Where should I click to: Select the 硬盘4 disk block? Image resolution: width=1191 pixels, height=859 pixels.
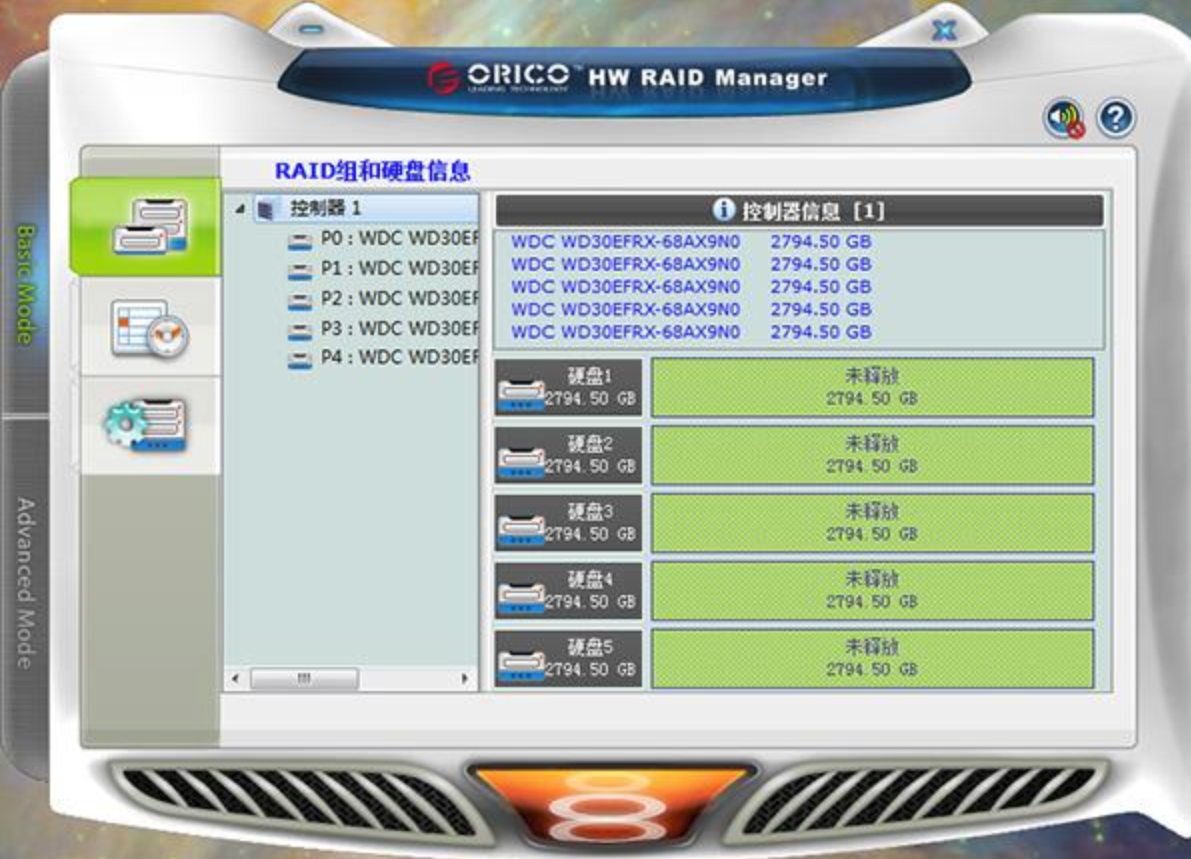568,590
